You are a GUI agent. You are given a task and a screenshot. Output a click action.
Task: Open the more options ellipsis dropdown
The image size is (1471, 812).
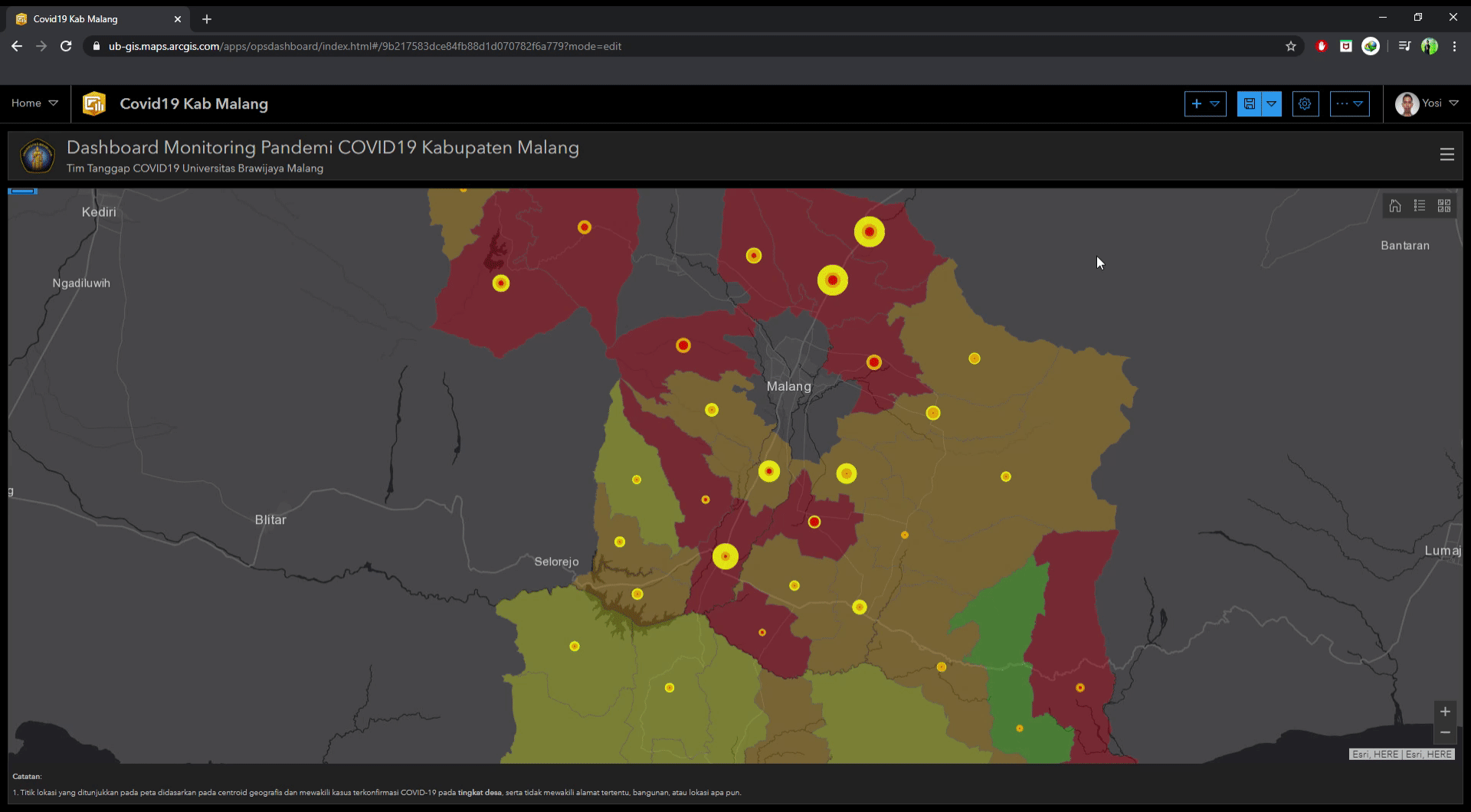pos(1349,103)
